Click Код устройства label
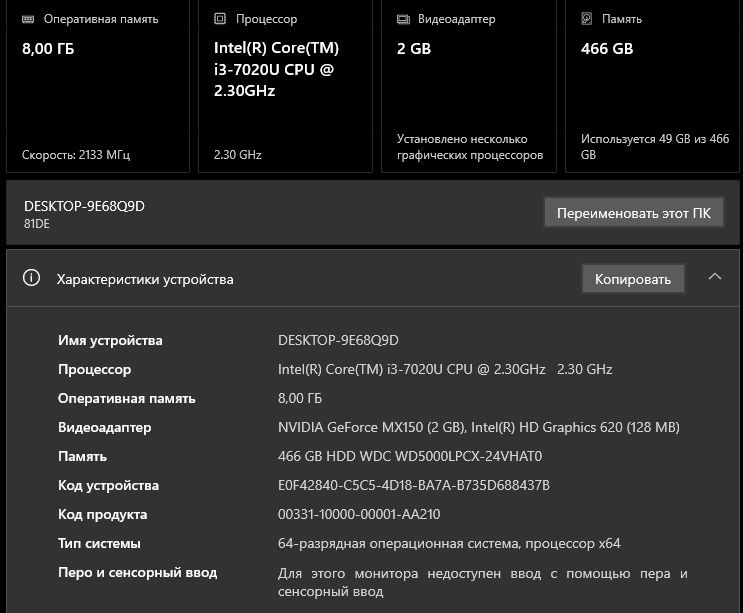 coord(108,486)
